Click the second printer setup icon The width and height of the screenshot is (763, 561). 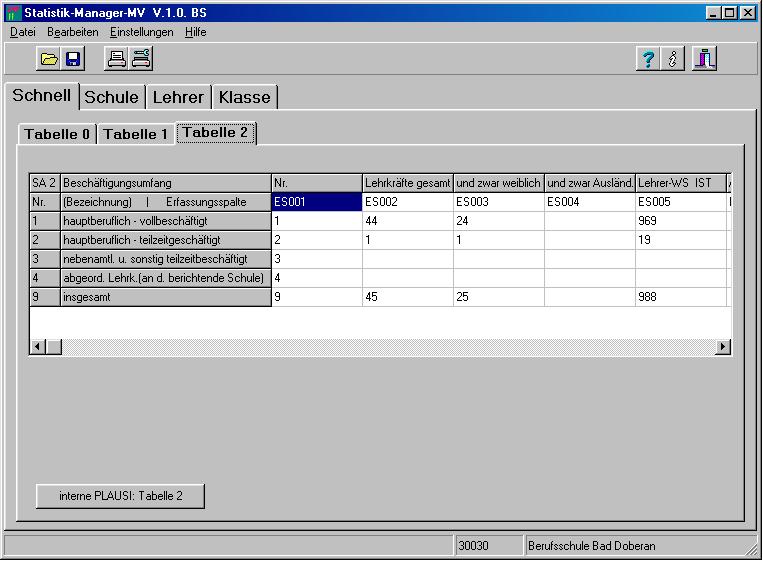click(x=141, y=59)
